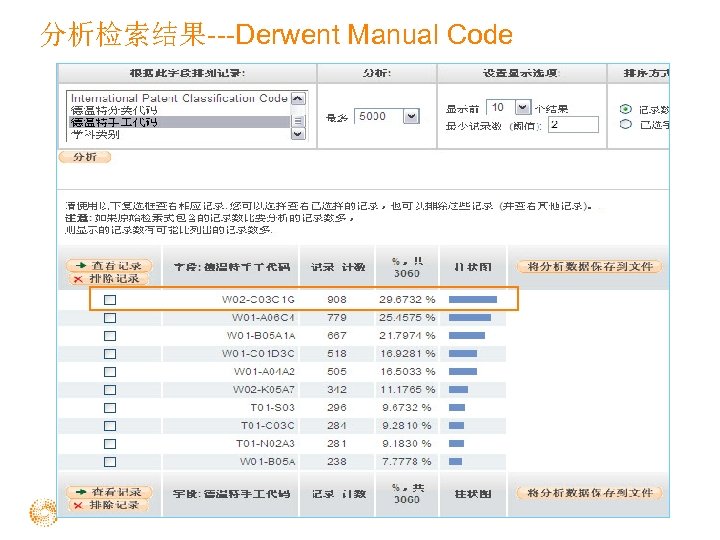
Task: Click record count 667
Action: point(337,336)
